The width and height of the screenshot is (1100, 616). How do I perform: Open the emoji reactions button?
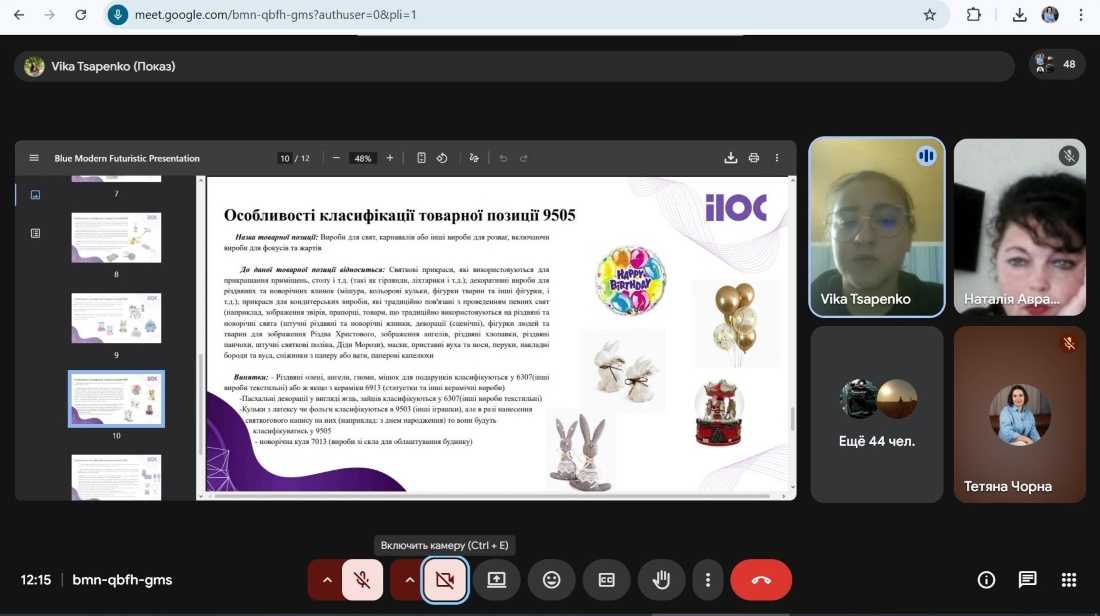pos(551,580)
